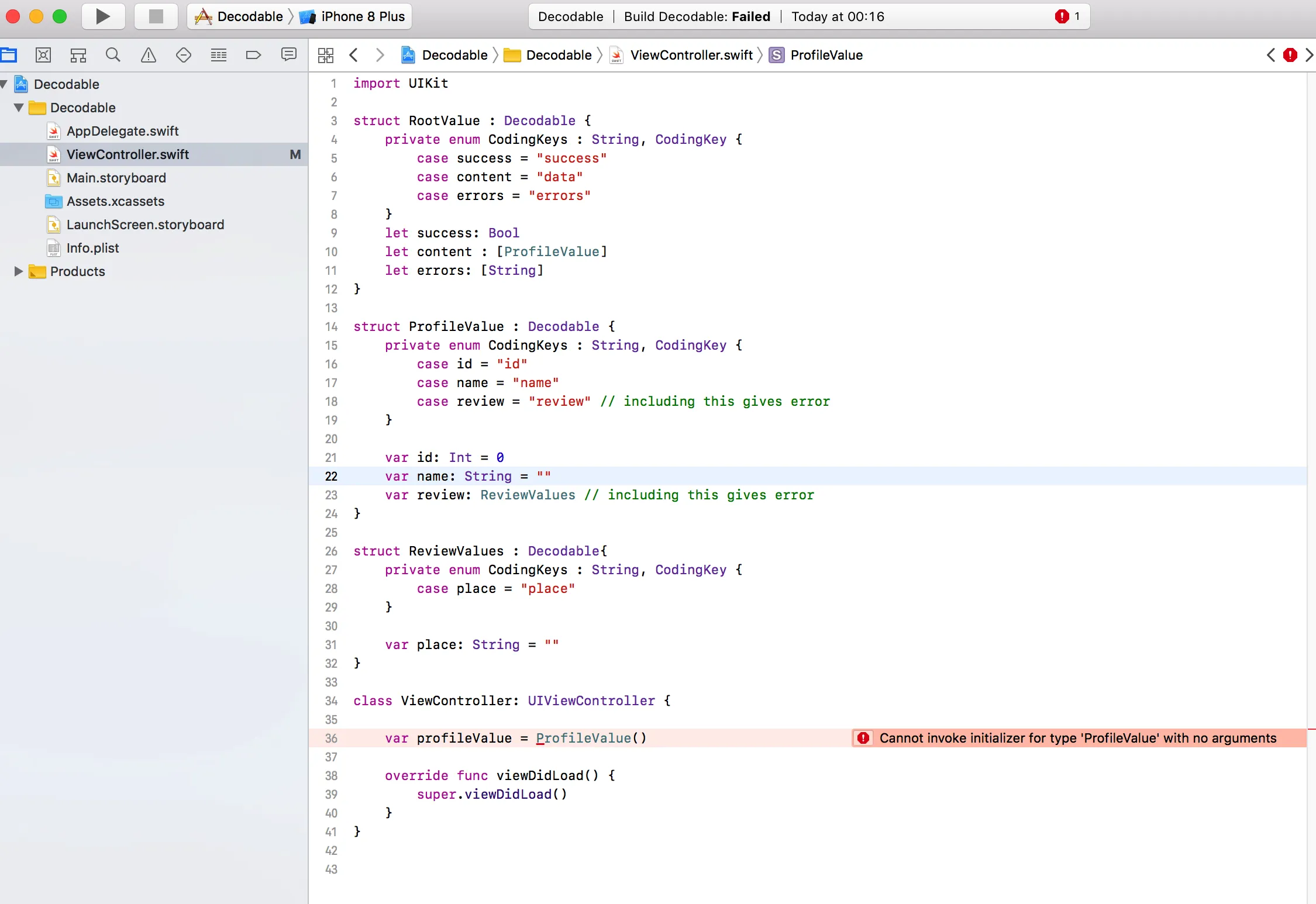Expand the Products folder
The width and height of the screenshot is (1316, 904).
pos(19,271)
